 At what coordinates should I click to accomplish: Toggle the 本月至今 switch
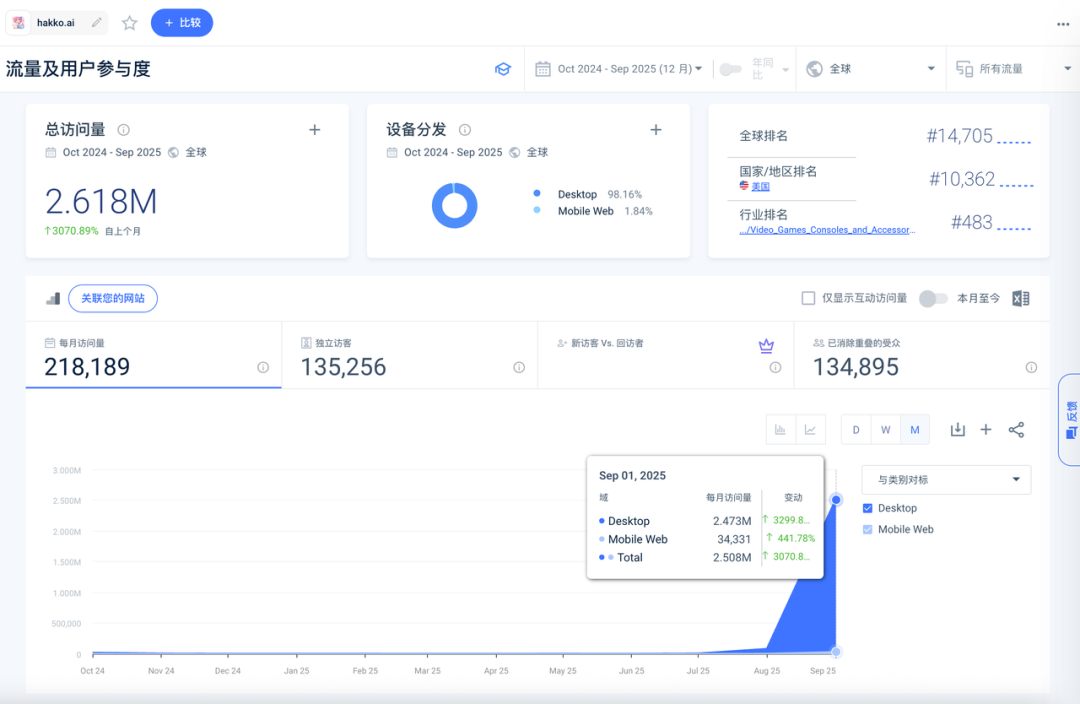[932, 298]
